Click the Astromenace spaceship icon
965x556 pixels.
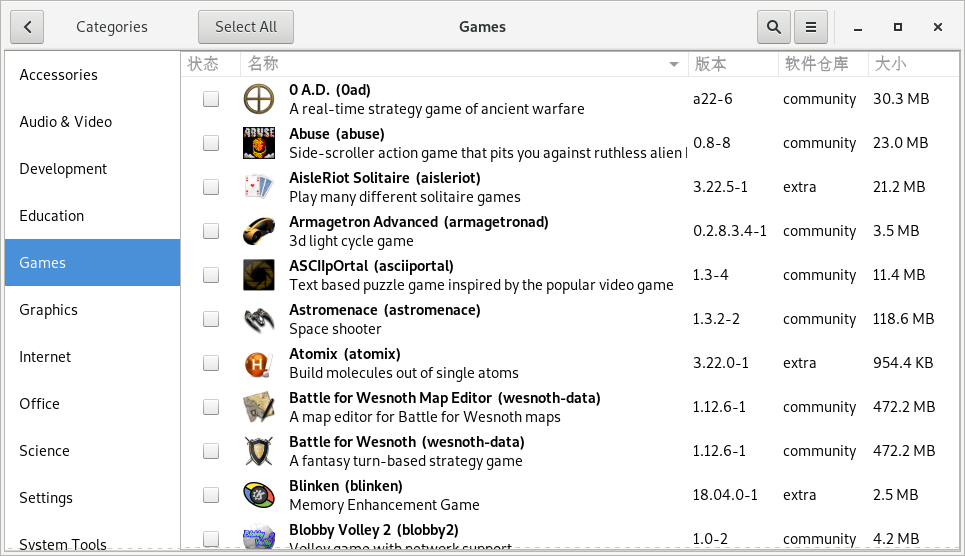259,319
